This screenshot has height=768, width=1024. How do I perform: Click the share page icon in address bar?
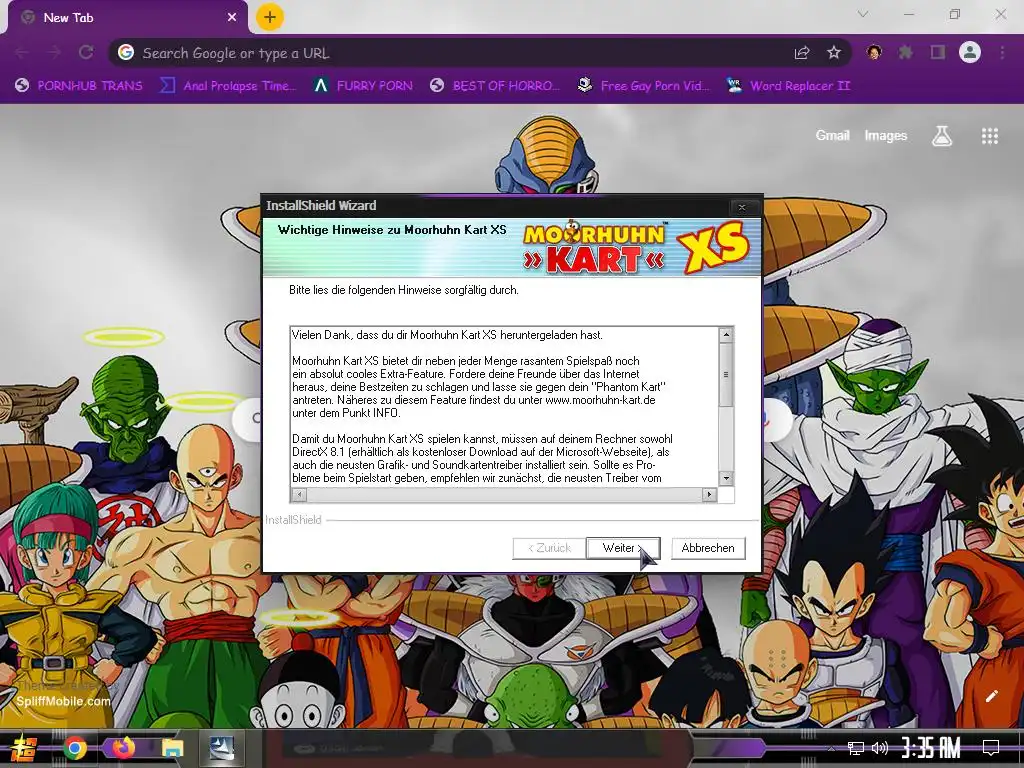click(802, 53)
